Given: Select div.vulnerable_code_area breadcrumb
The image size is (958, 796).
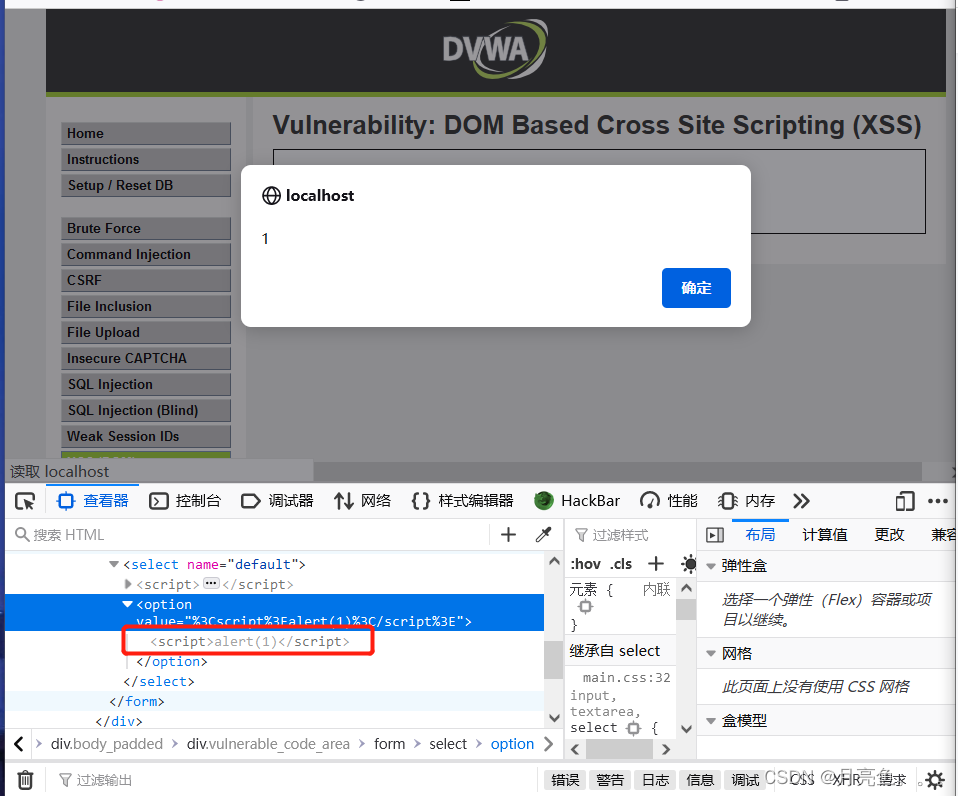Looking at the screenshot, I should click(x=268, y=744).
